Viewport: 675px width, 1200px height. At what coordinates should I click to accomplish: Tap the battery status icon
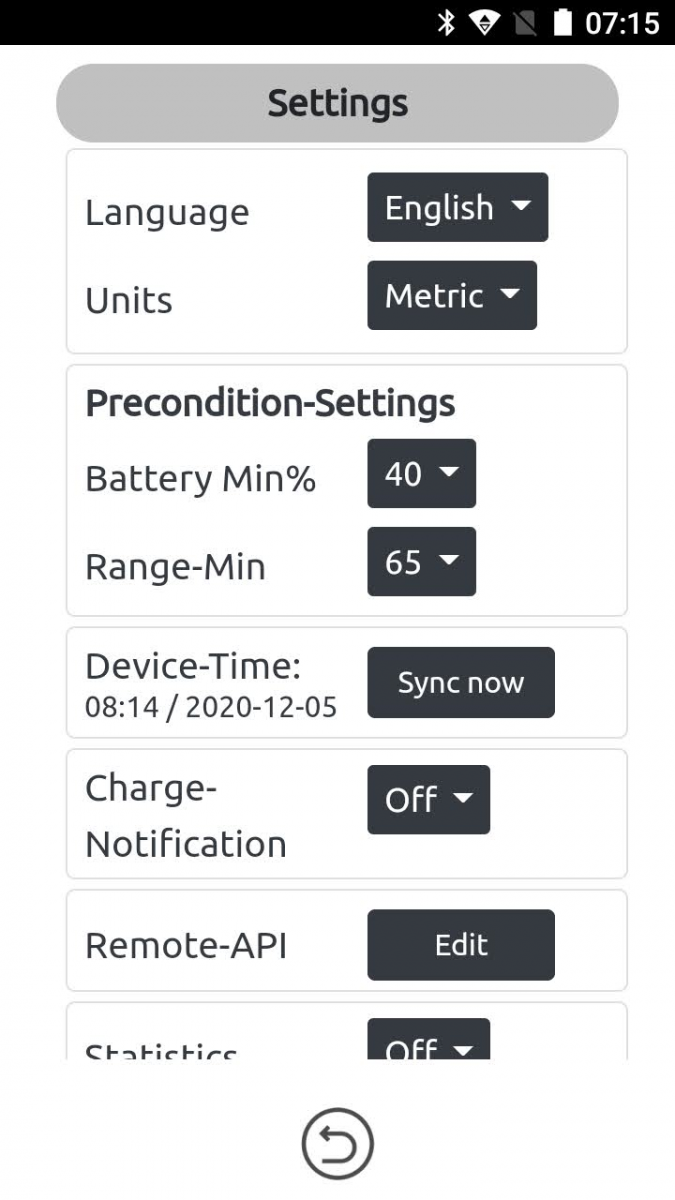561,23
